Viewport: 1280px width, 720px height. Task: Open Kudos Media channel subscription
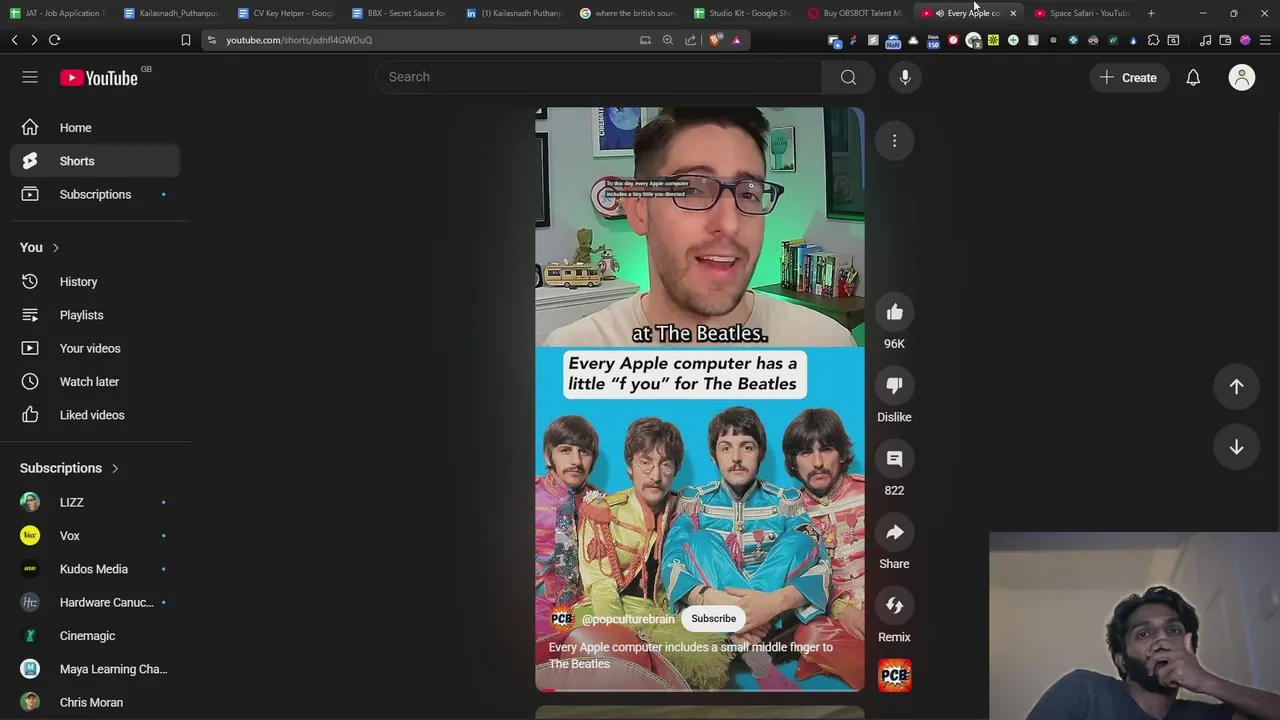[95, 569]
